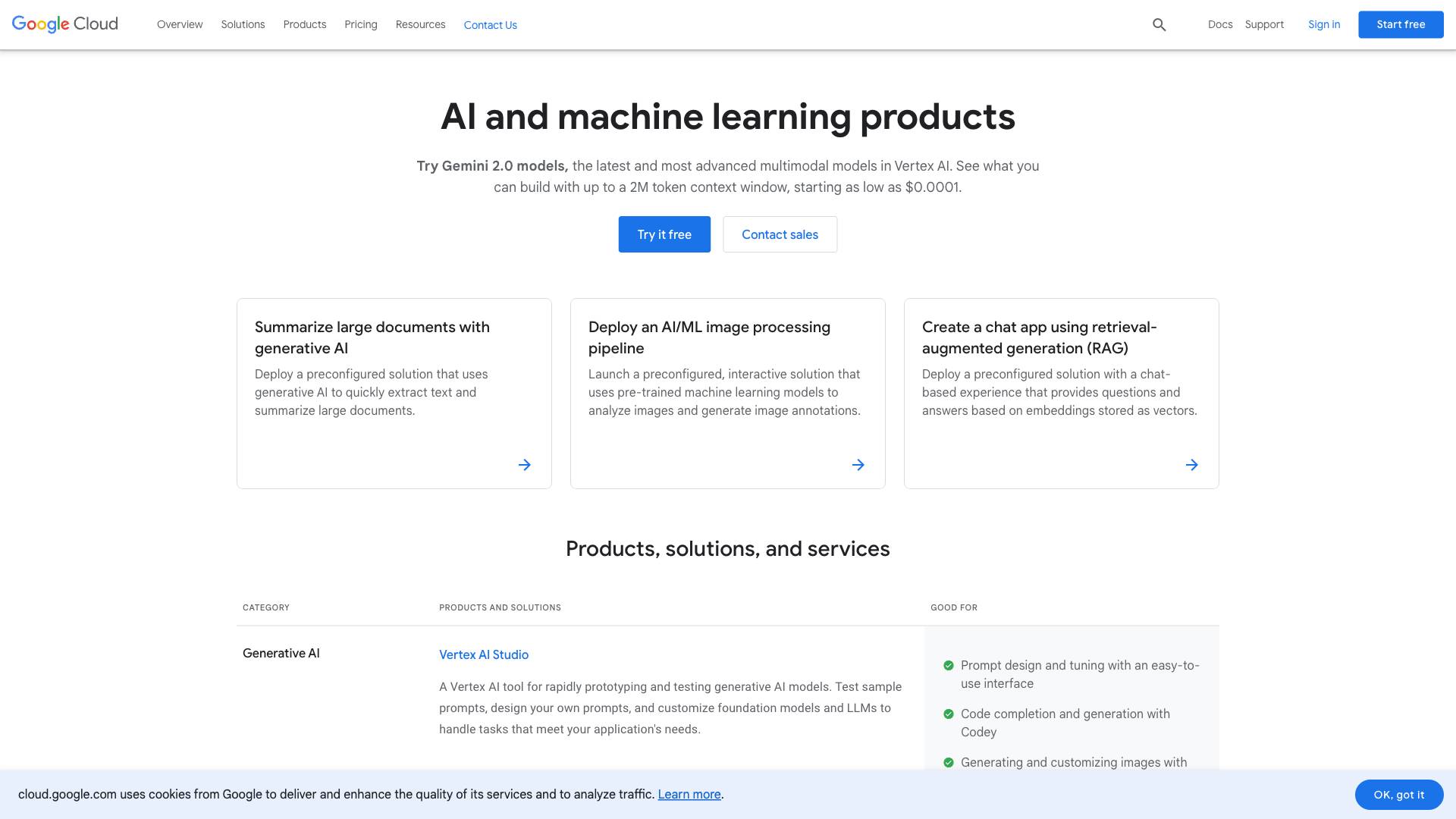Image resolution: width=1456 pixels, height=819 pixels.
Task: Click the Start free button
Action: pos(1400,25)
